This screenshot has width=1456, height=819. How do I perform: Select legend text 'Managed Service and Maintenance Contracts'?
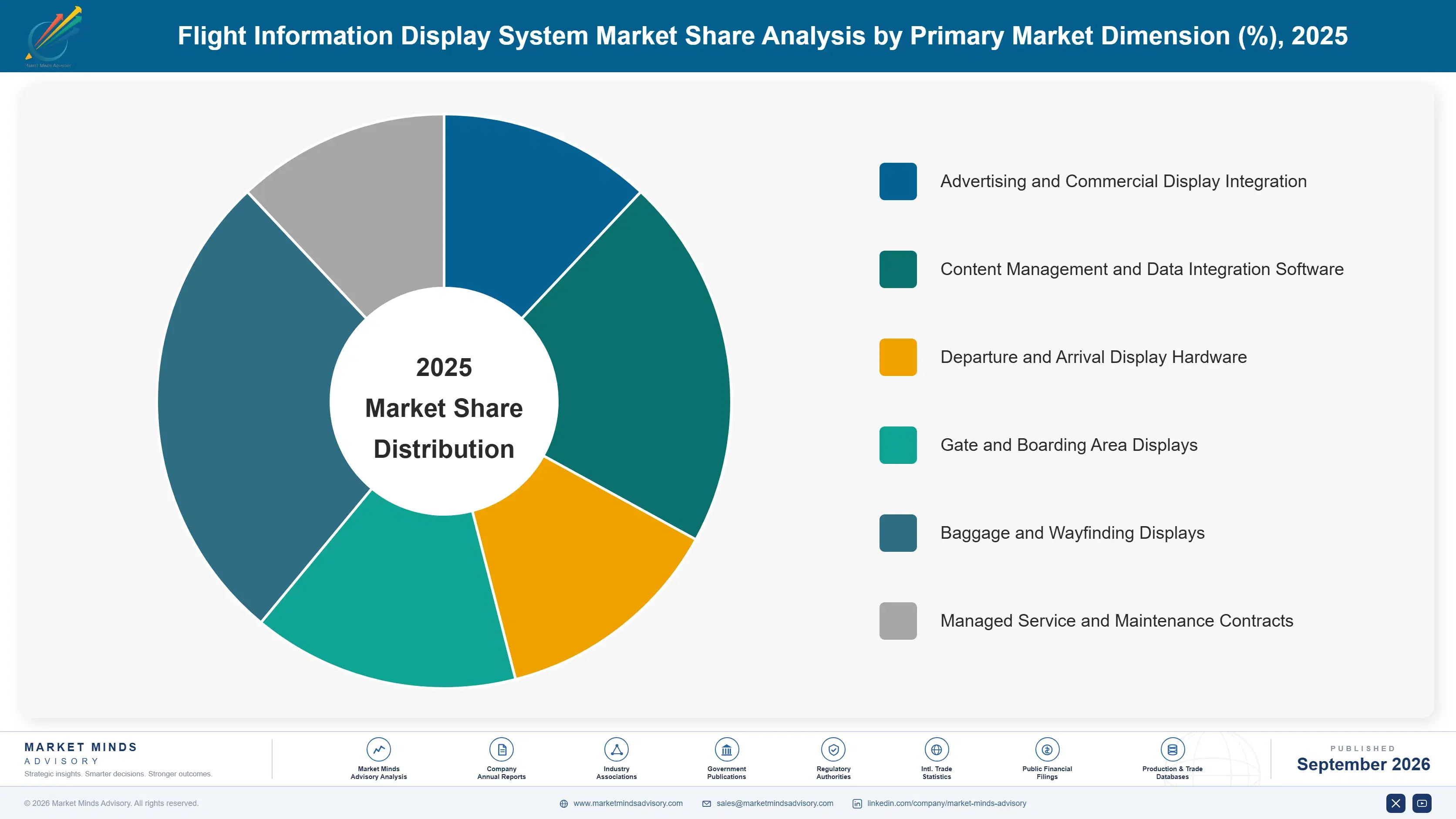[x=1117, y=621]
